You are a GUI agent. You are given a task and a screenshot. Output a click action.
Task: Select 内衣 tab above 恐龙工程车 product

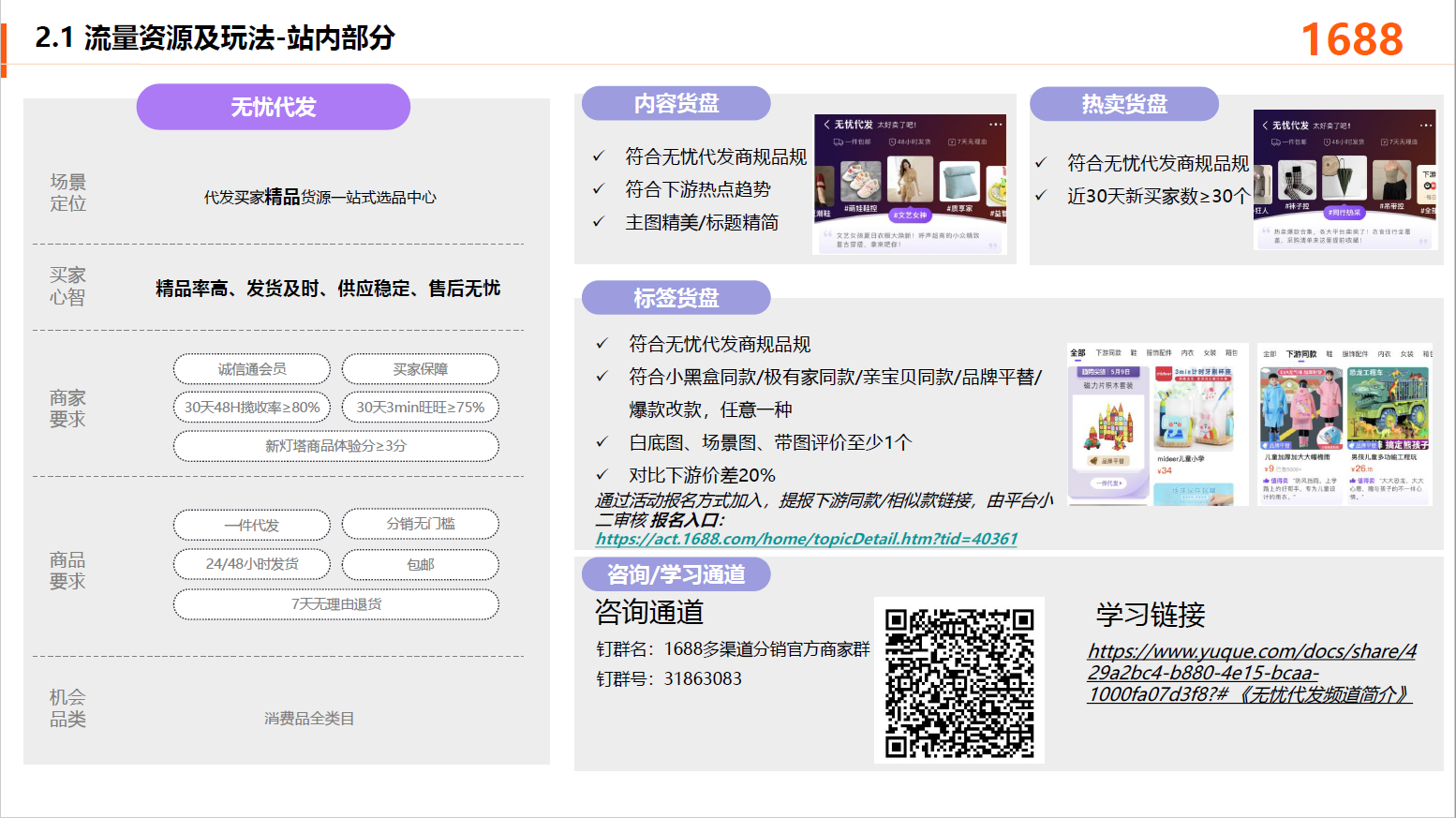tap(1384, 354)
